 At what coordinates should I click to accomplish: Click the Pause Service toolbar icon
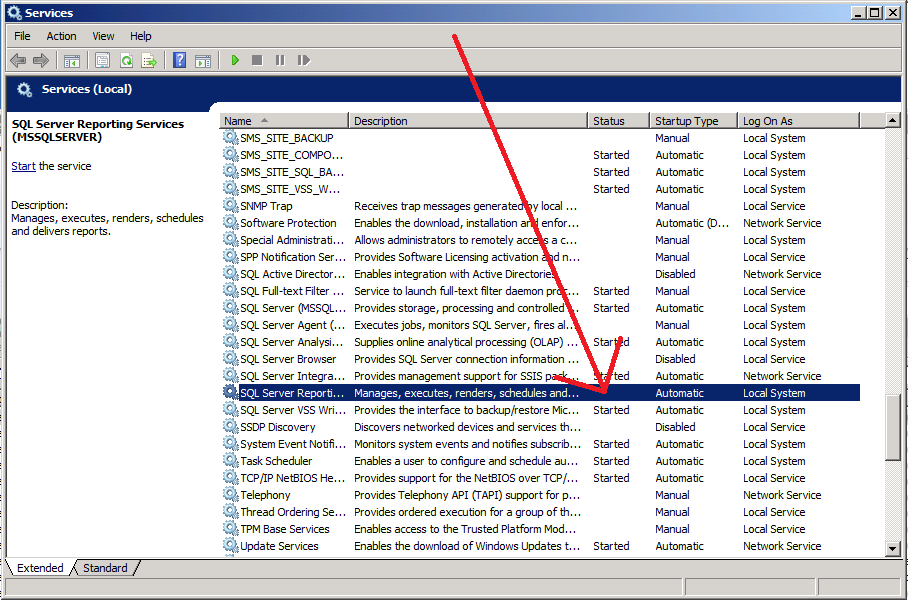coord(280,60)
